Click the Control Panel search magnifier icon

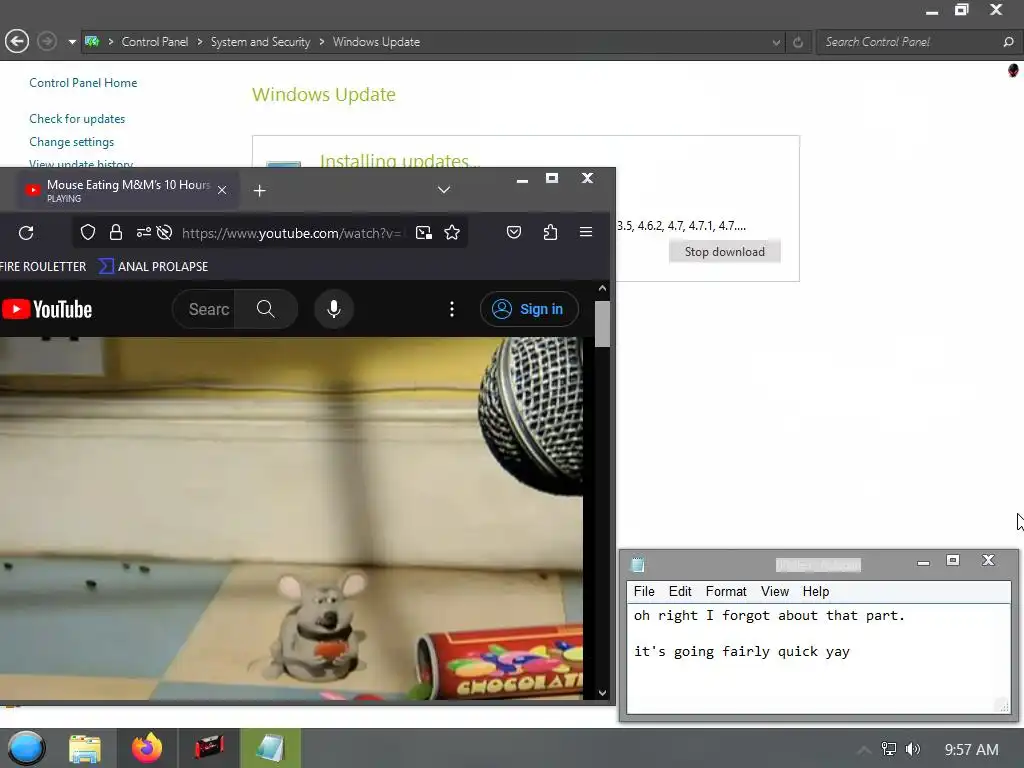pyautogui.click(x=1008, y=42)
